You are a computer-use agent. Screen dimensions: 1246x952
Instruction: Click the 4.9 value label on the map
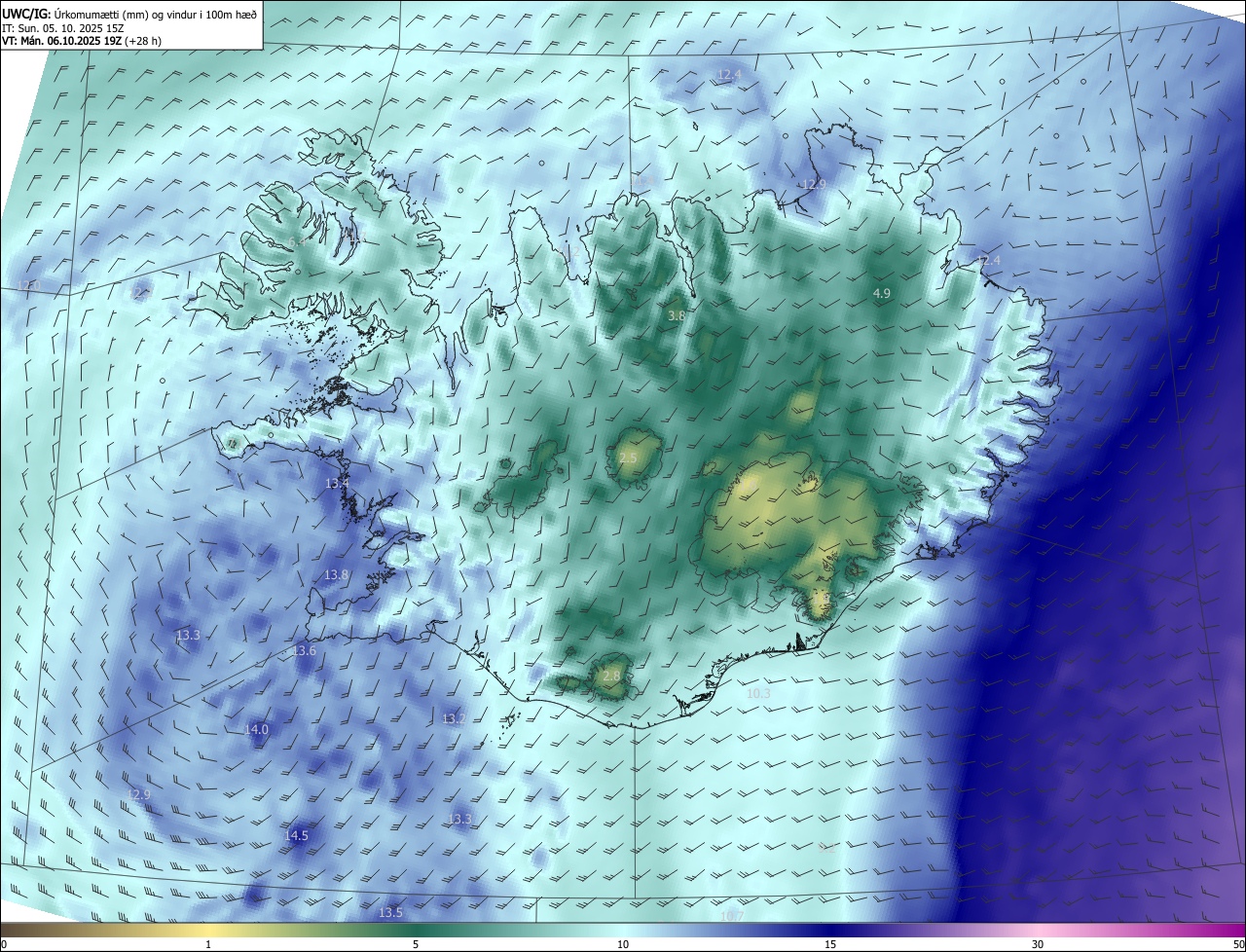pos(882,293)
